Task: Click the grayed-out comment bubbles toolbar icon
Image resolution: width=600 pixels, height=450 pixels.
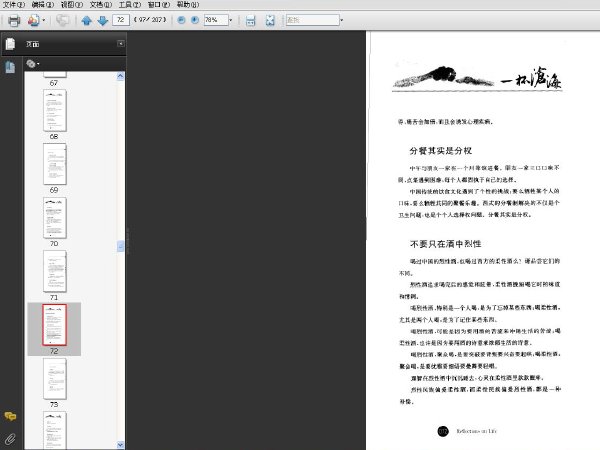Action: (62, 20)
